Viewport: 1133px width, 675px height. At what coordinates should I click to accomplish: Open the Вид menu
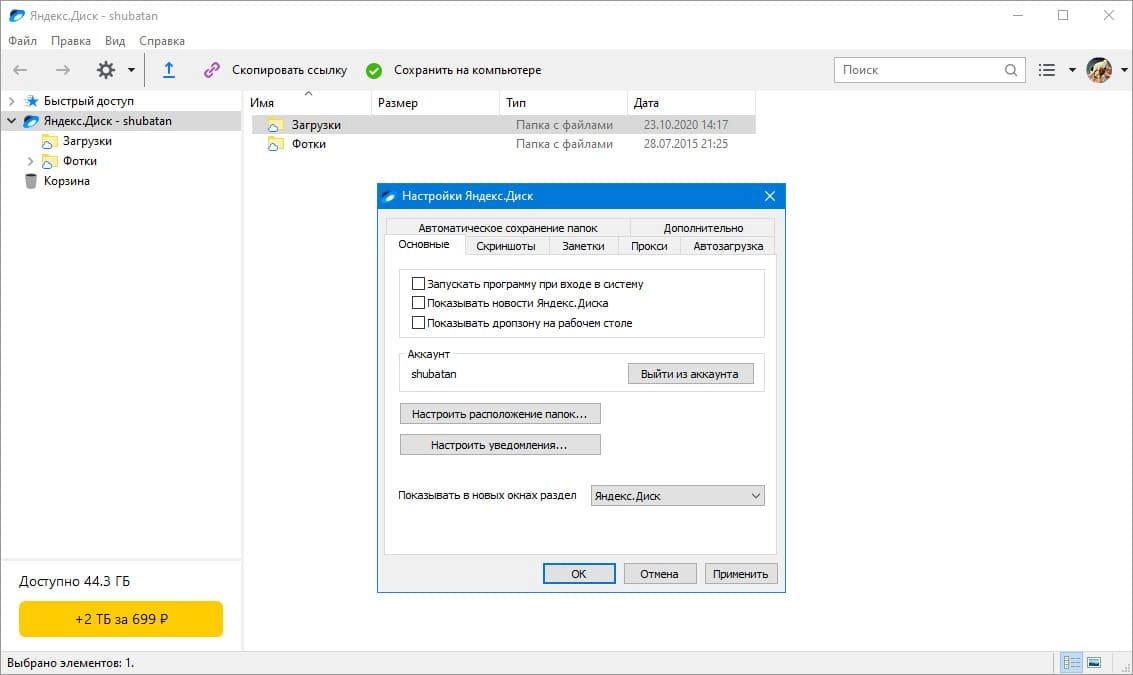[x=115, y=41]
